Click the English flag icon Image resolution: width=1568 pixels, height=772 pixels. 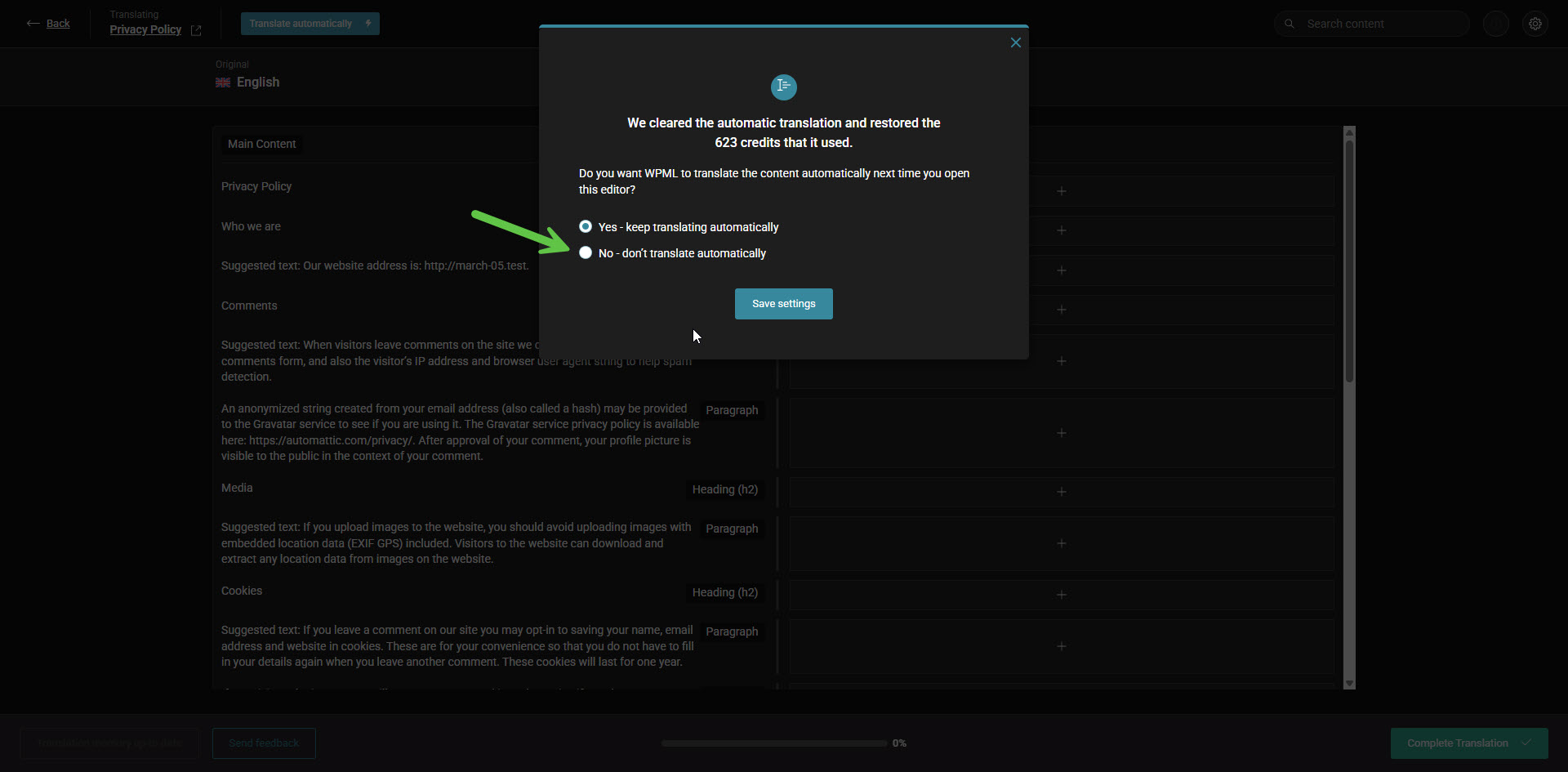click(222, 83)
